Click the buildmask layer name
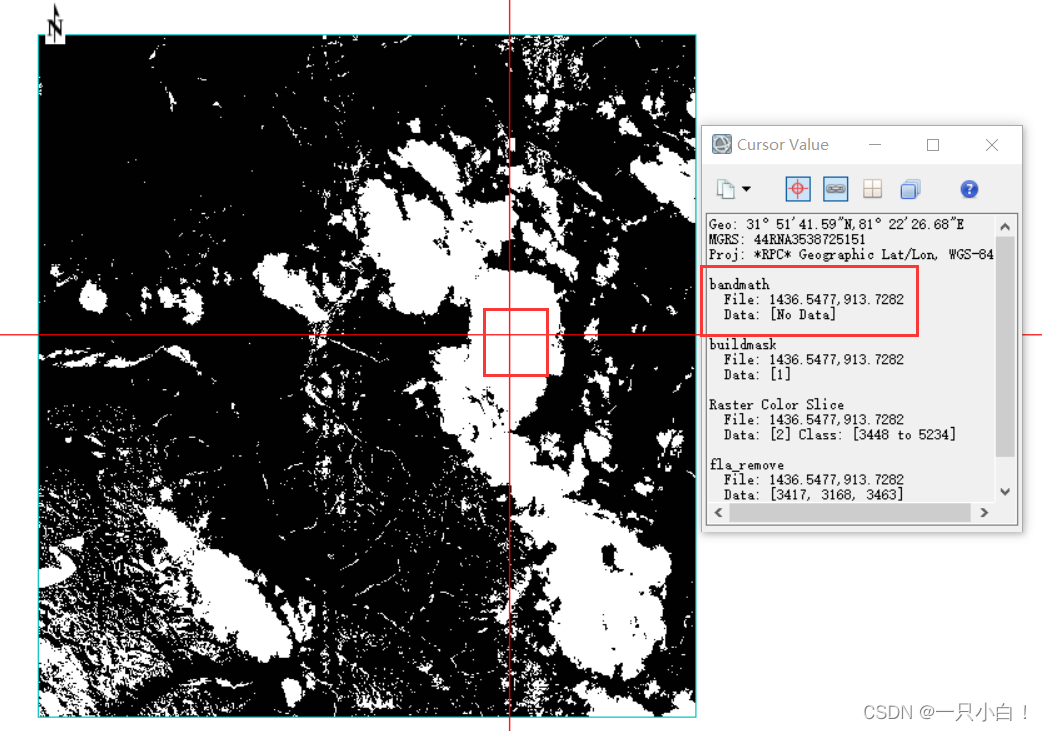The height and width of the screenshot is (731, 1042). point(742,344)
